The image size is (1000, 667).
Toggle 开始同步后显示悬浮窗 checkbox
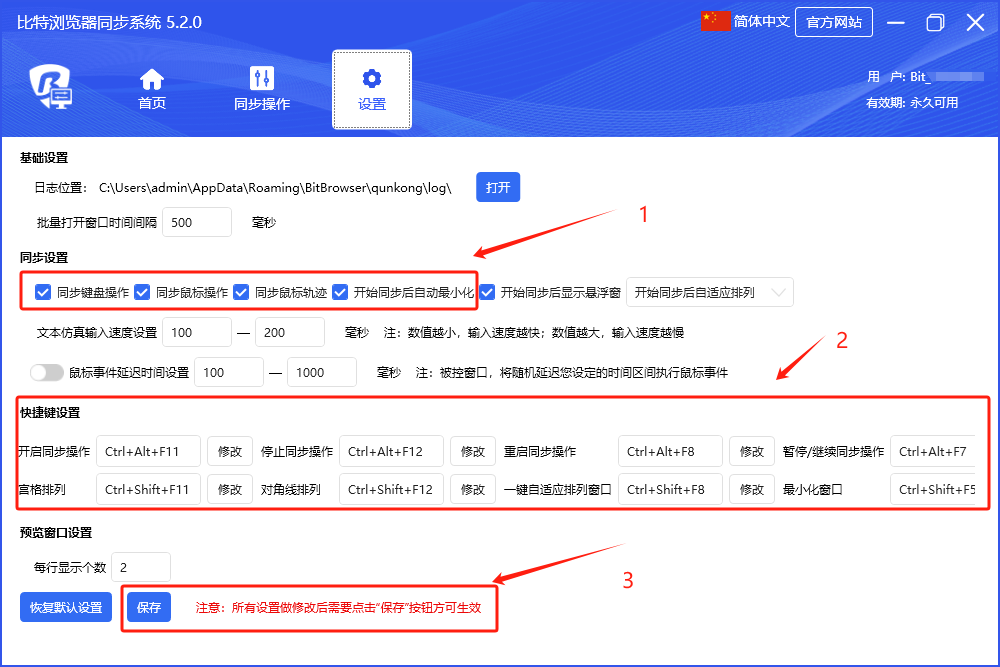coord(487,293)
